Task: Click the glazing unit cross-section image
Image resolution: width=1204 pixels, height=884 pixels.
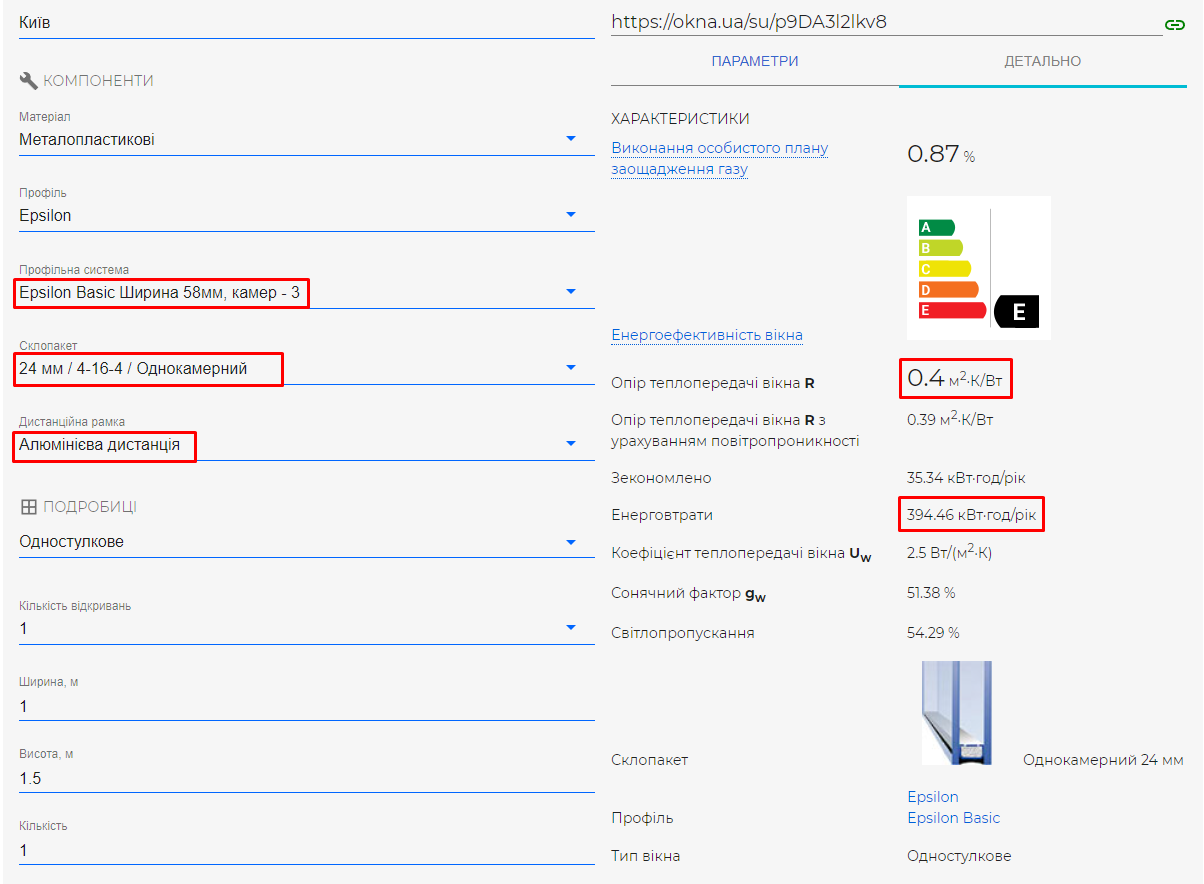Action: (x=957, y=713)
